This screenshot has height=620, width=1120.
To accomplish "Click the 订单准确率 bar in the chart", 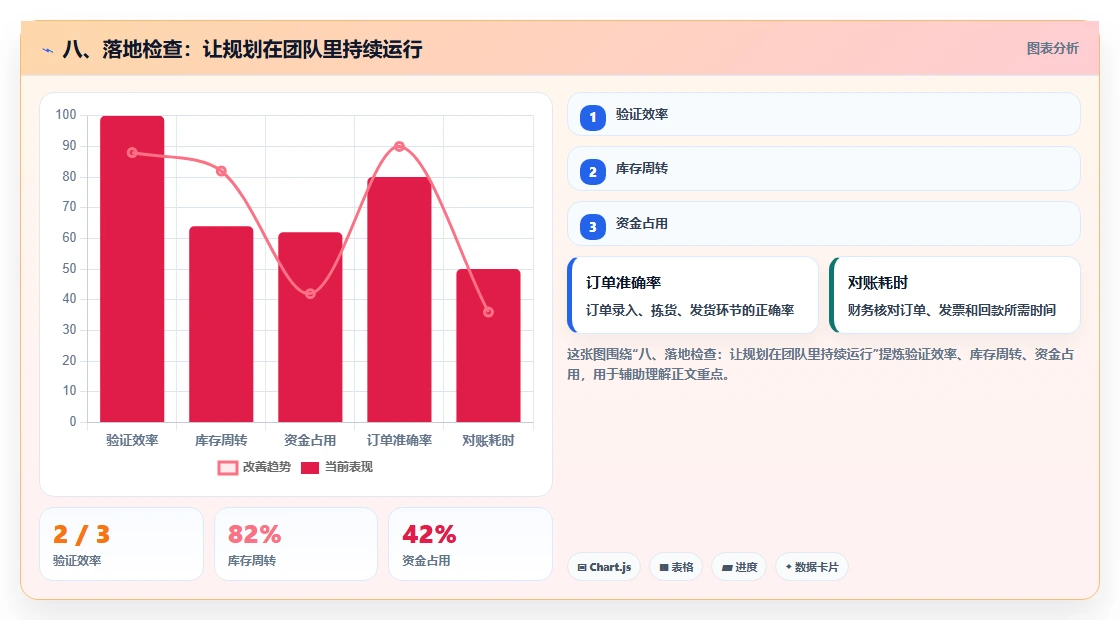I will (399, 300).
